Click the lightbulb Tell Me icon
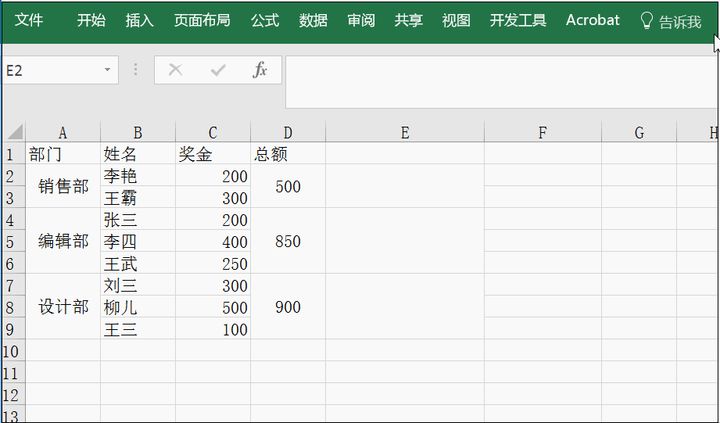Screen dimensions: 720x423 [x=646, y=21]
